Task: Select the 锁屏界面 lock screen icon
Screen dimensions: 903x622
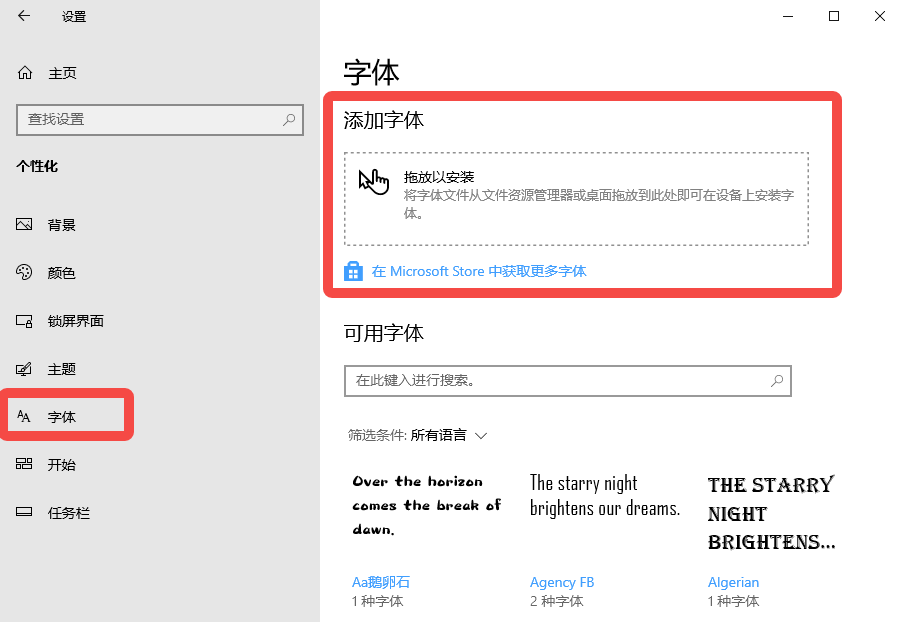Action: tap(26, 321)
